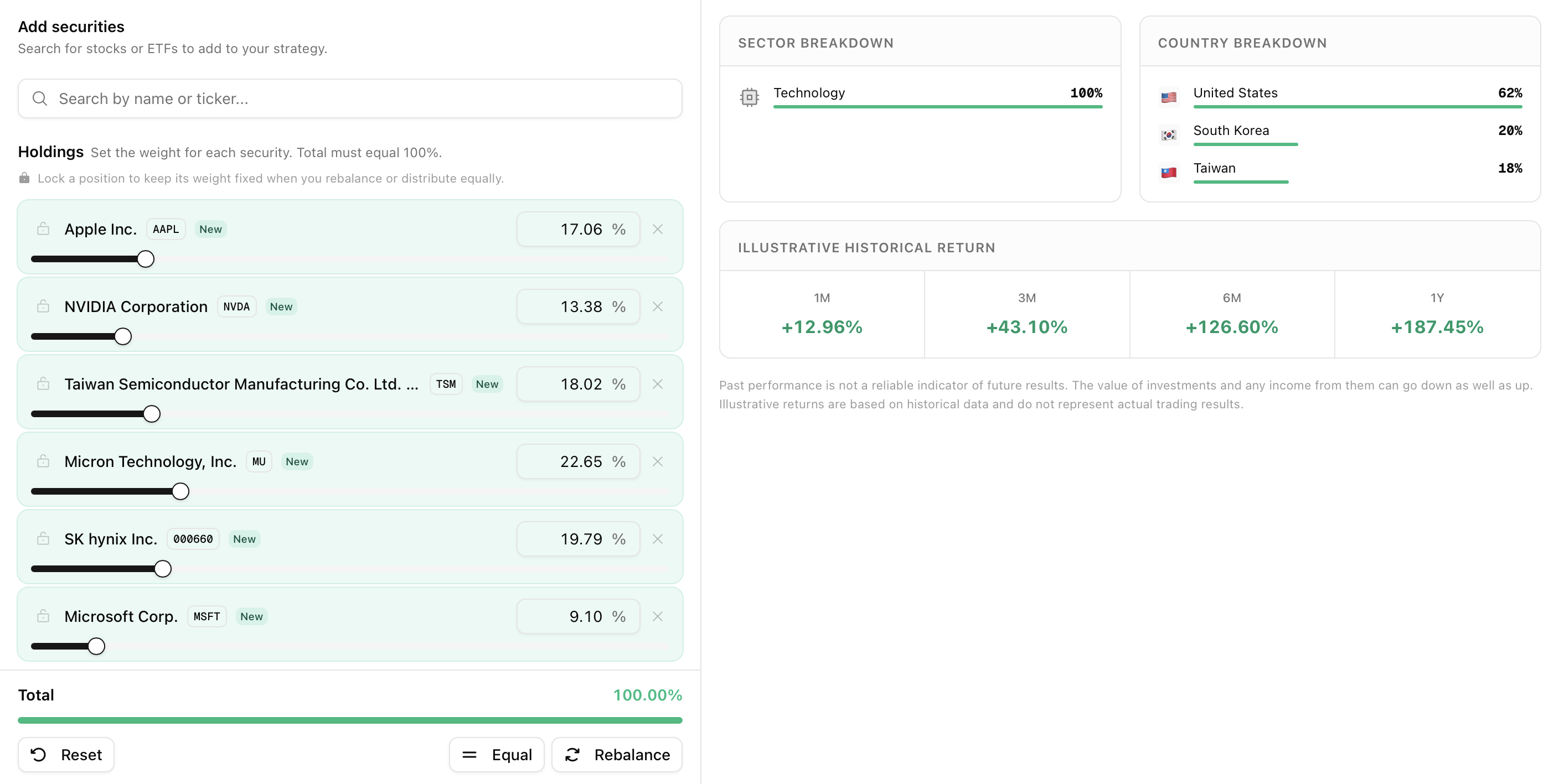Click the New tag beside TSM
1559x784 pixels.
click(x=487, y=384)
